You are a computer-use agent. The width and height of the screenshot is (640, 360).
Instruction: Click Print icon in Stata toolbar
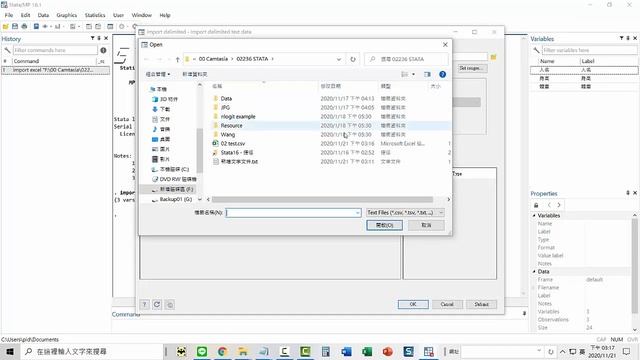coord(24,27)
